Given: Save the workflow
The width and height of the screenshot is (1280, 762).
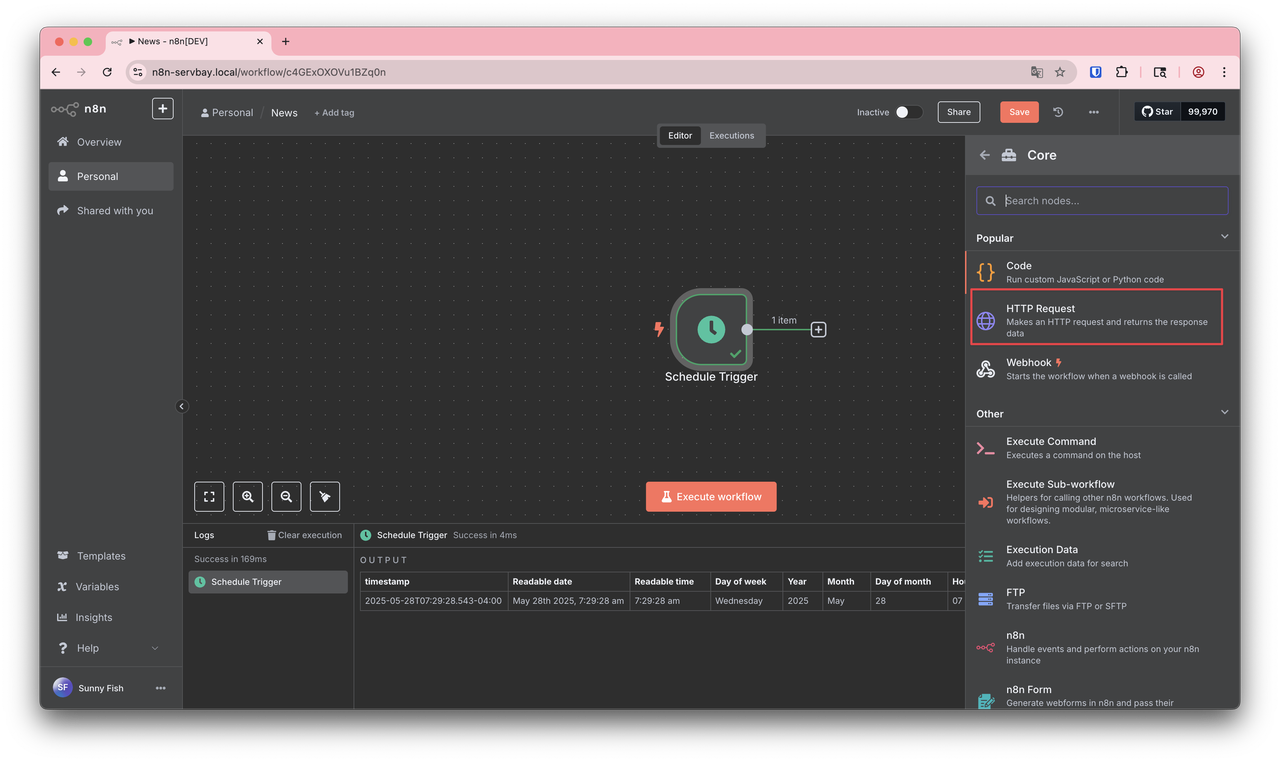Looking at the screenshot, I should pyautogui.click(x=1019, y=112).
